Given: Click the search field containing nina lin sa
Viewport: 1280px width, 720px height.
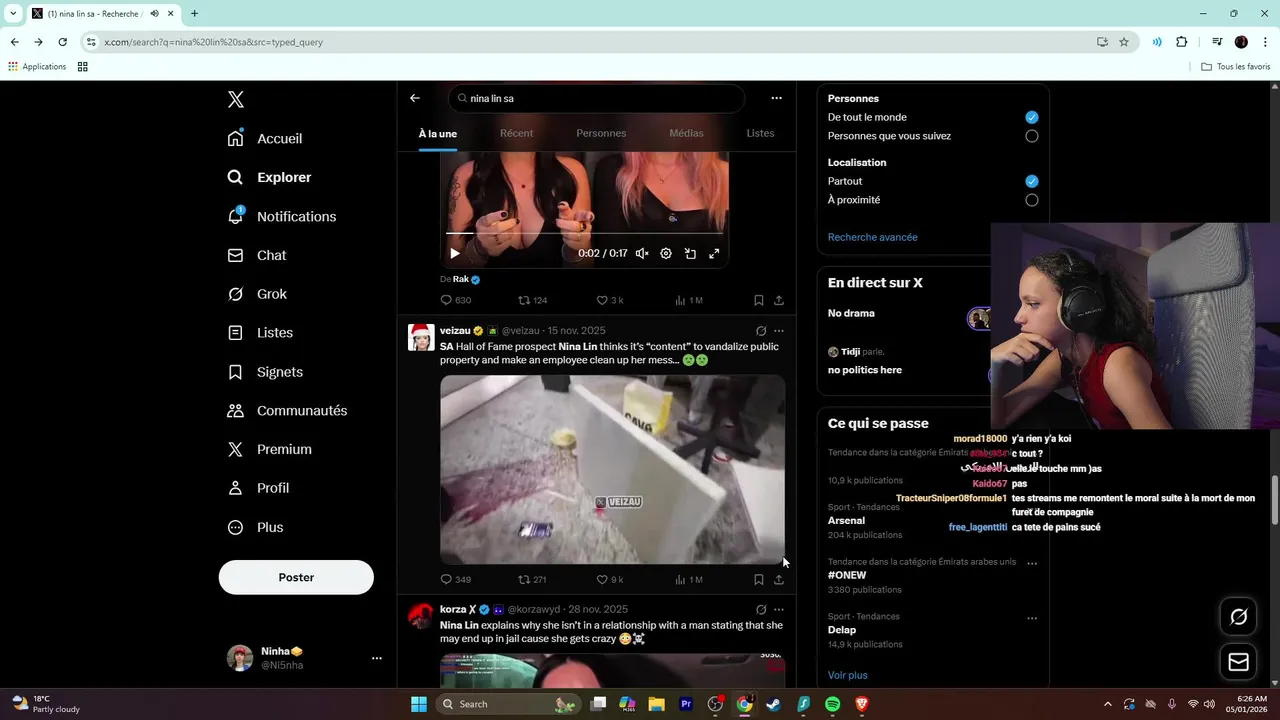Looking at the screenshot, I should [x=597, y=98].
